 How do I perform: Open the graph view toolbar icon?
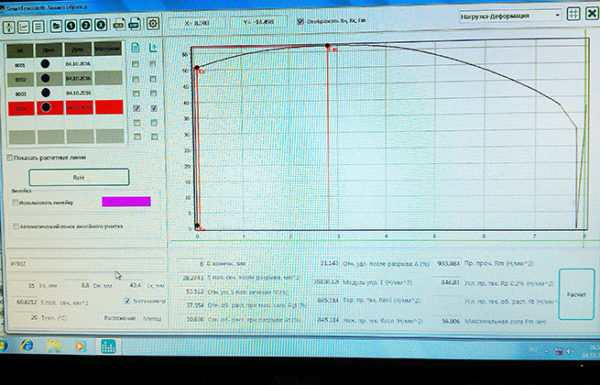coord(23,27)
